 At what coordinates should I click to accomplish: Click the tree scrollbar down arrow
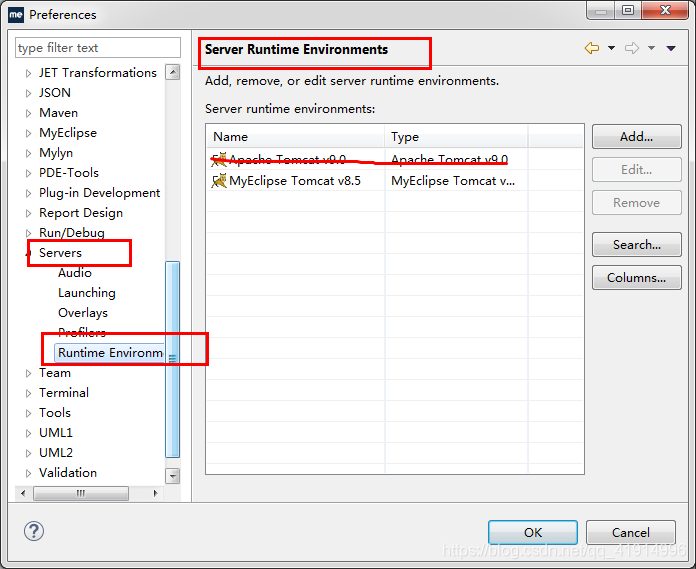pos(173,476)
